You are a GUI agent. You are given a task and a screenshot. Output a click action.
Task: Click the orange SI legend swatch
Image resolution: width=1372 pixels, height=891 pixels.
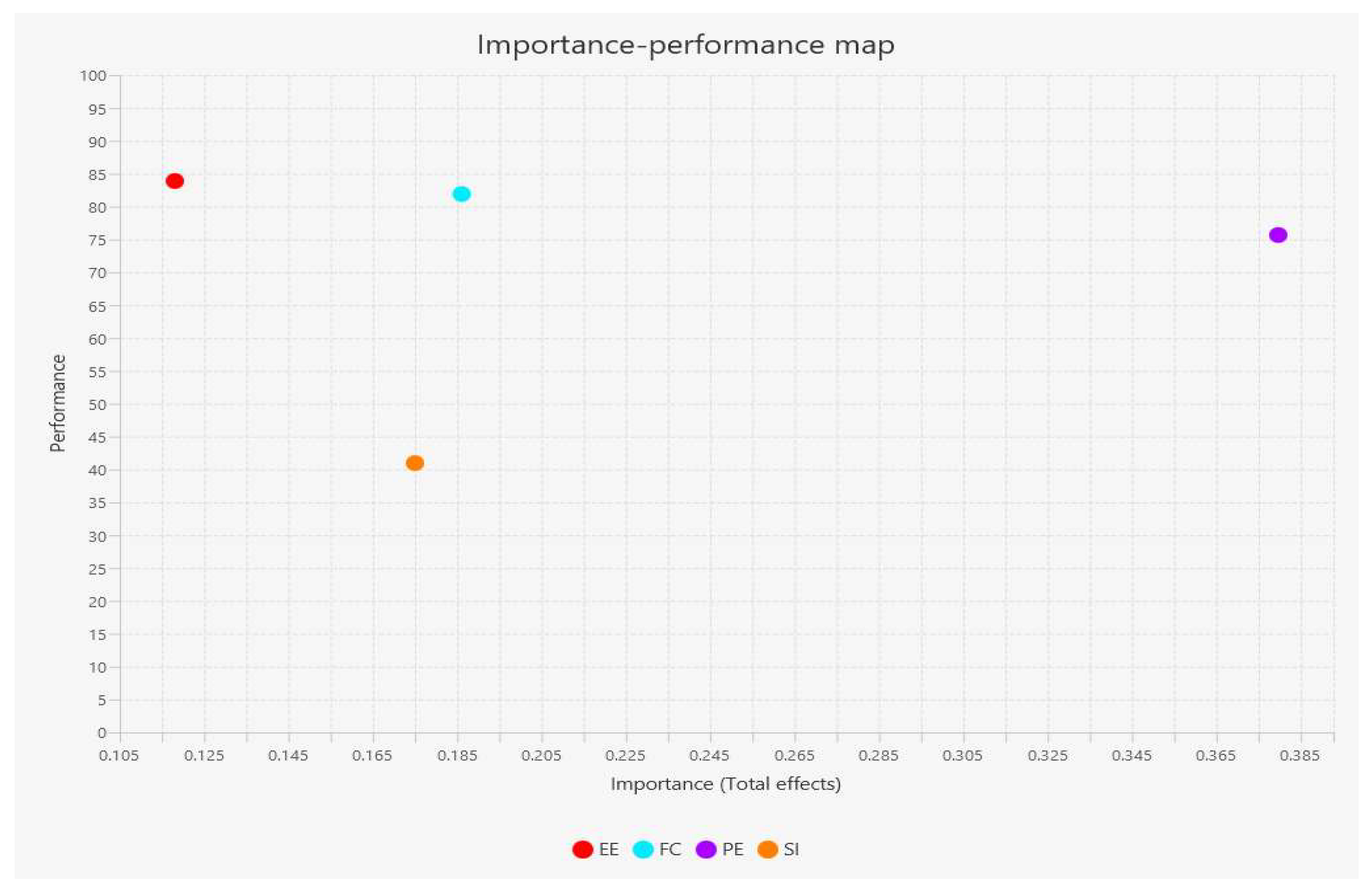pos(768,850)
